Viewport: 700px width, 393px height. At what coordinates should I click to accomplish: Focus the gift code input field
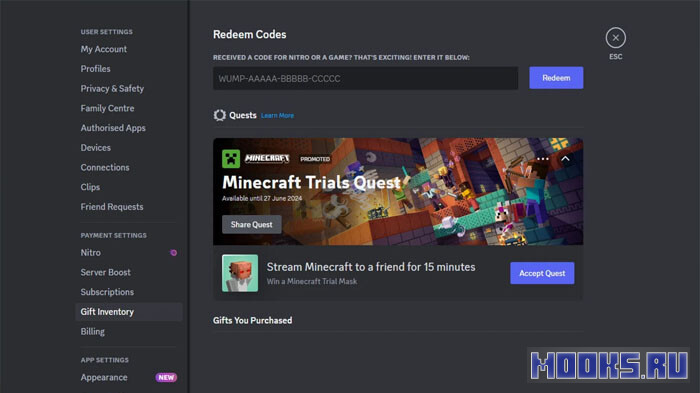coord(366,79)
